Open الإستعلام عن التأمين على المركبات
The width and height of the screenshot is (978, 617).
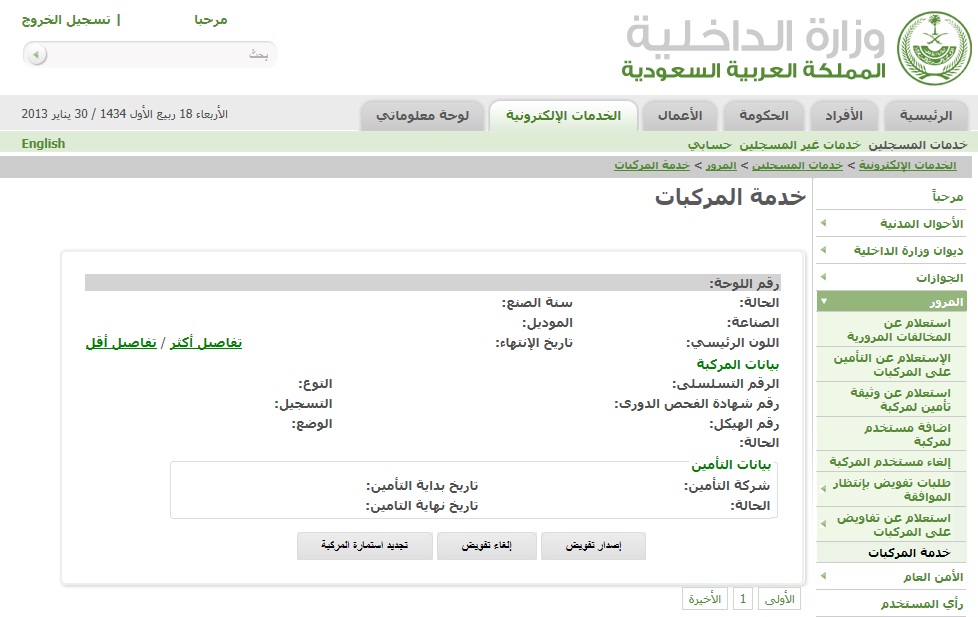tap(892, 365)
